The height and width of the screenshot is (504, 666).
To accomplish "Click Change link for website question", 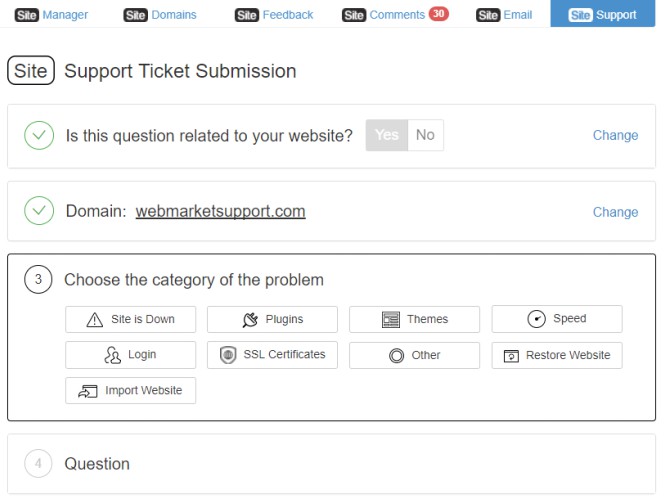I will [x=615, y=135].
